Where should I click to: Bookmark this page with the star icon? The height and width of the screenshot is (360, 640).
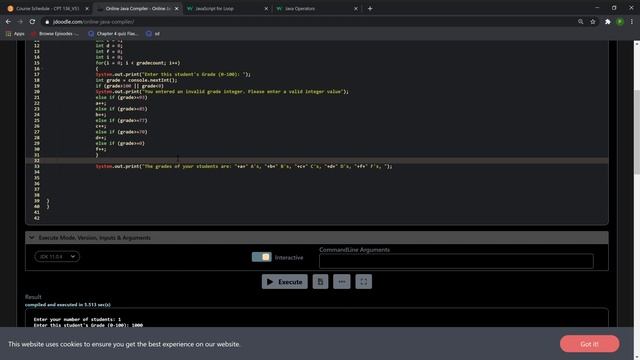[x=593, y=22]
